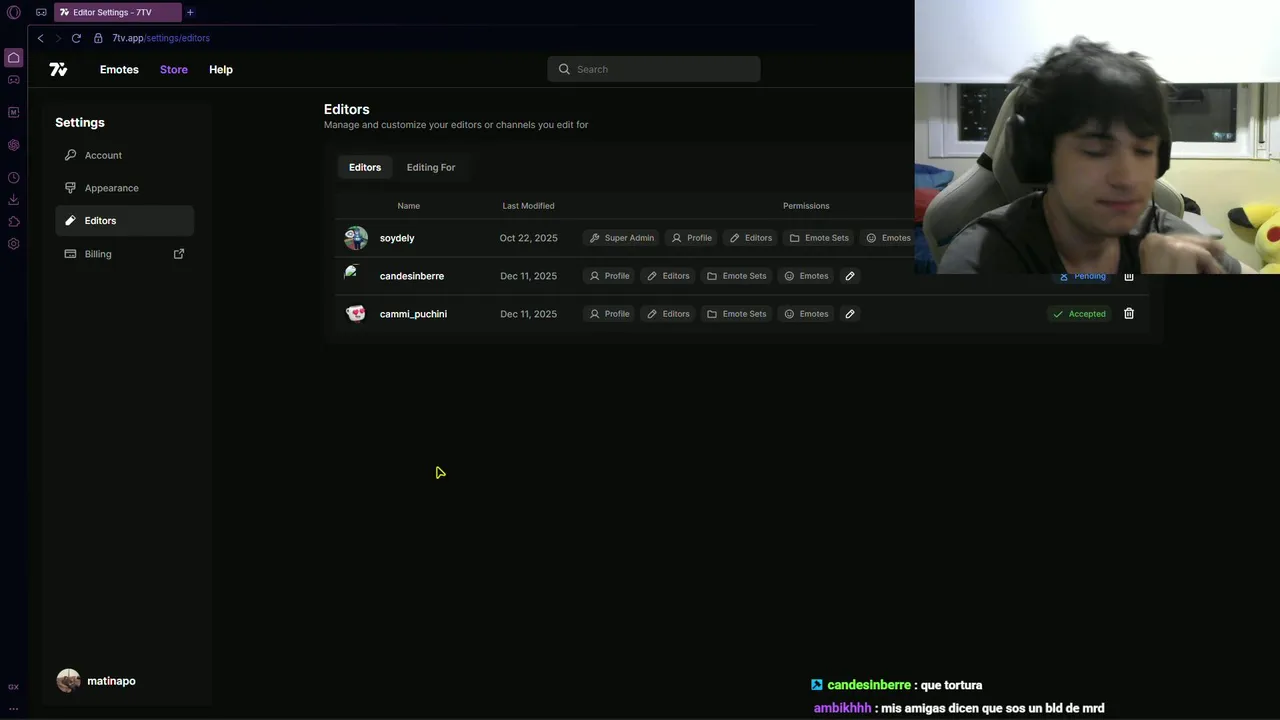Screen dimensions: 1280x720
Task: Click the padlock site info icon
Action: 98,38
